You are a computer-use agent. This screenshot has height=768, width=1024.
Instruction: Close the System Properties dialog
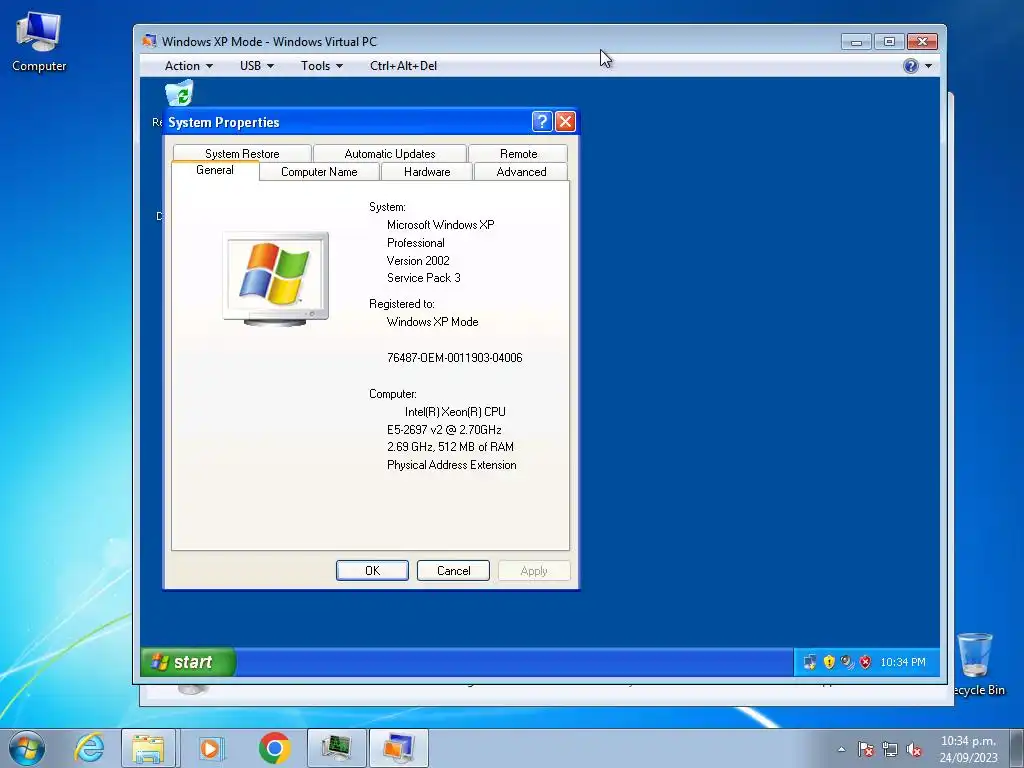click(x=566, y=121)
